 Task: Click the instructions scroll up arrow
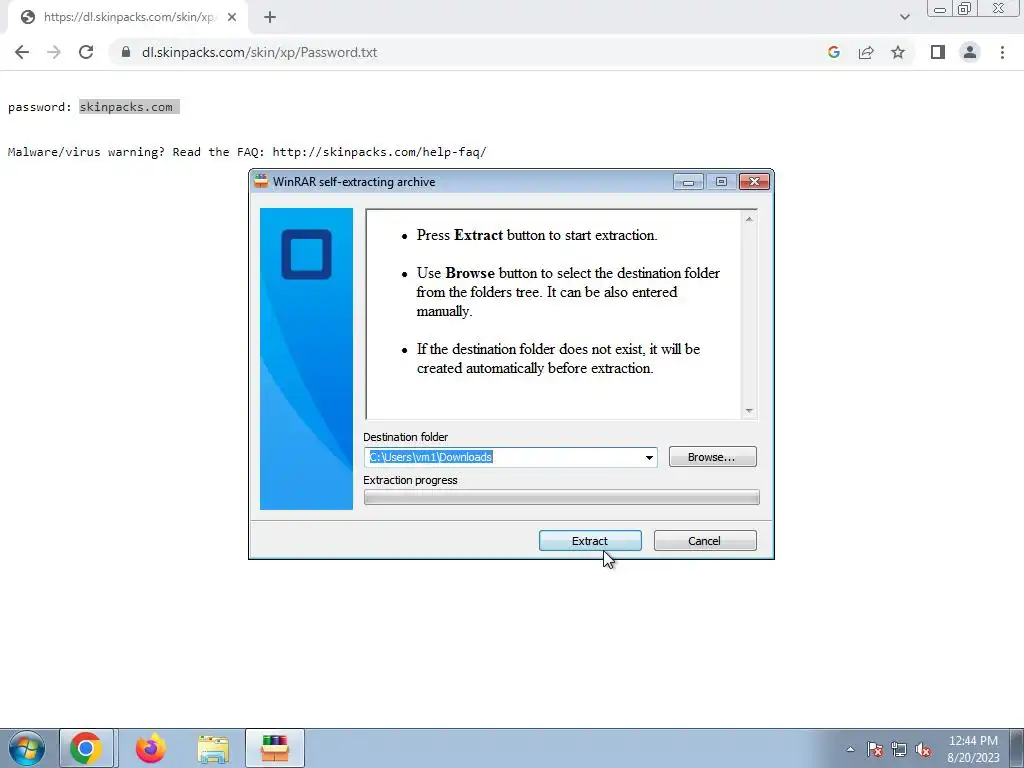(x=749, y=219)
